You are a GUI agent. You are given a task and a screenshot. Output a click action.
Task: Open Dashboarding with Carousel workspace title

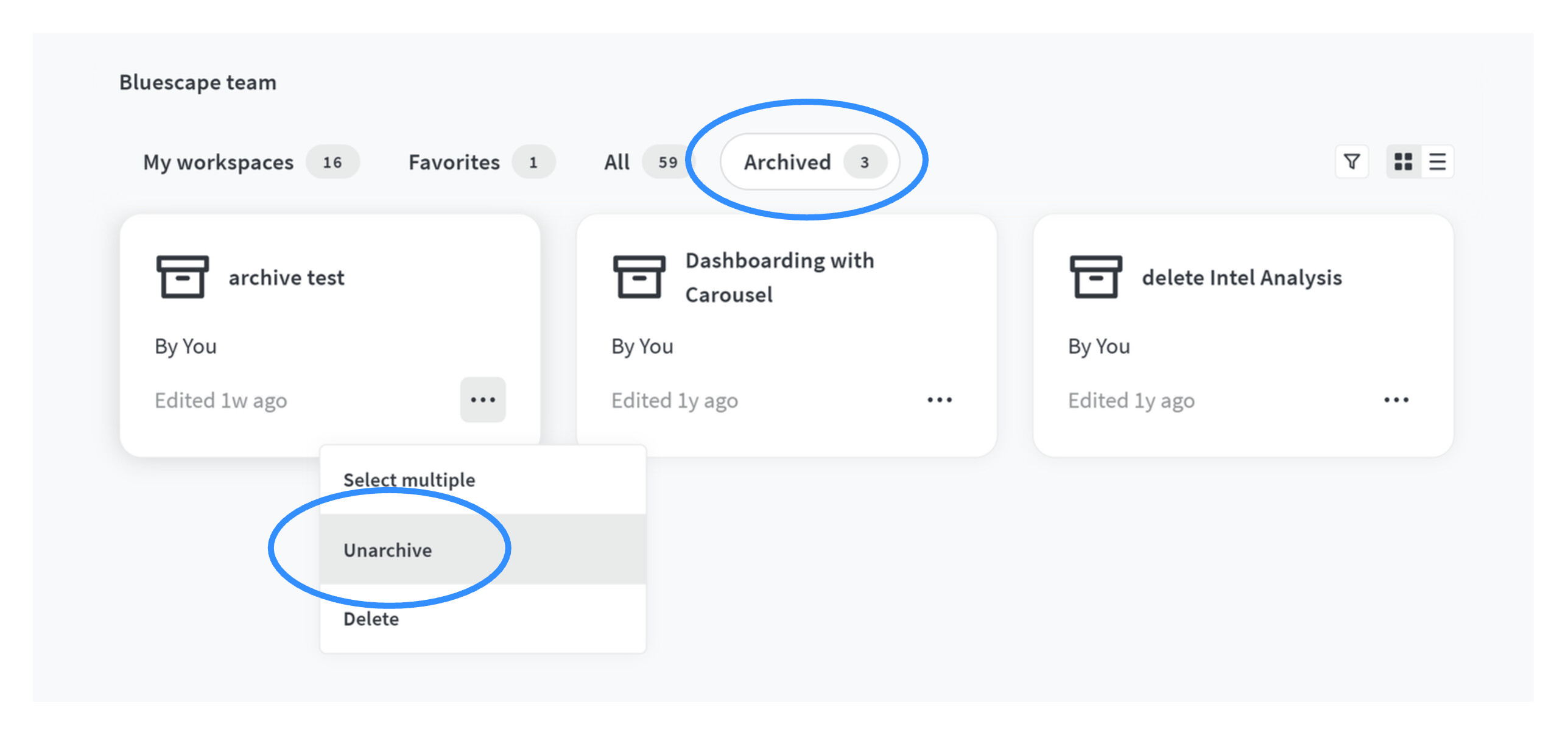coord(779,278)
